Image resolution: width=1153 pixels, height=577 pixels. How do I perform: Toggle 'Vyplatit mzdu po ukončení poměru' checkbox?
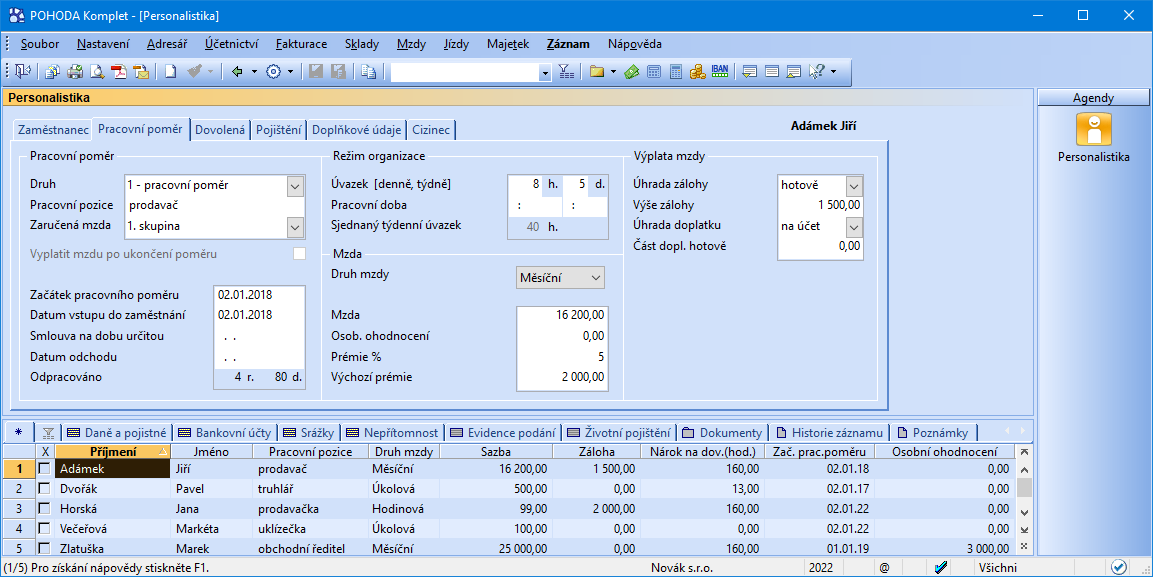(x=299, y=254)
